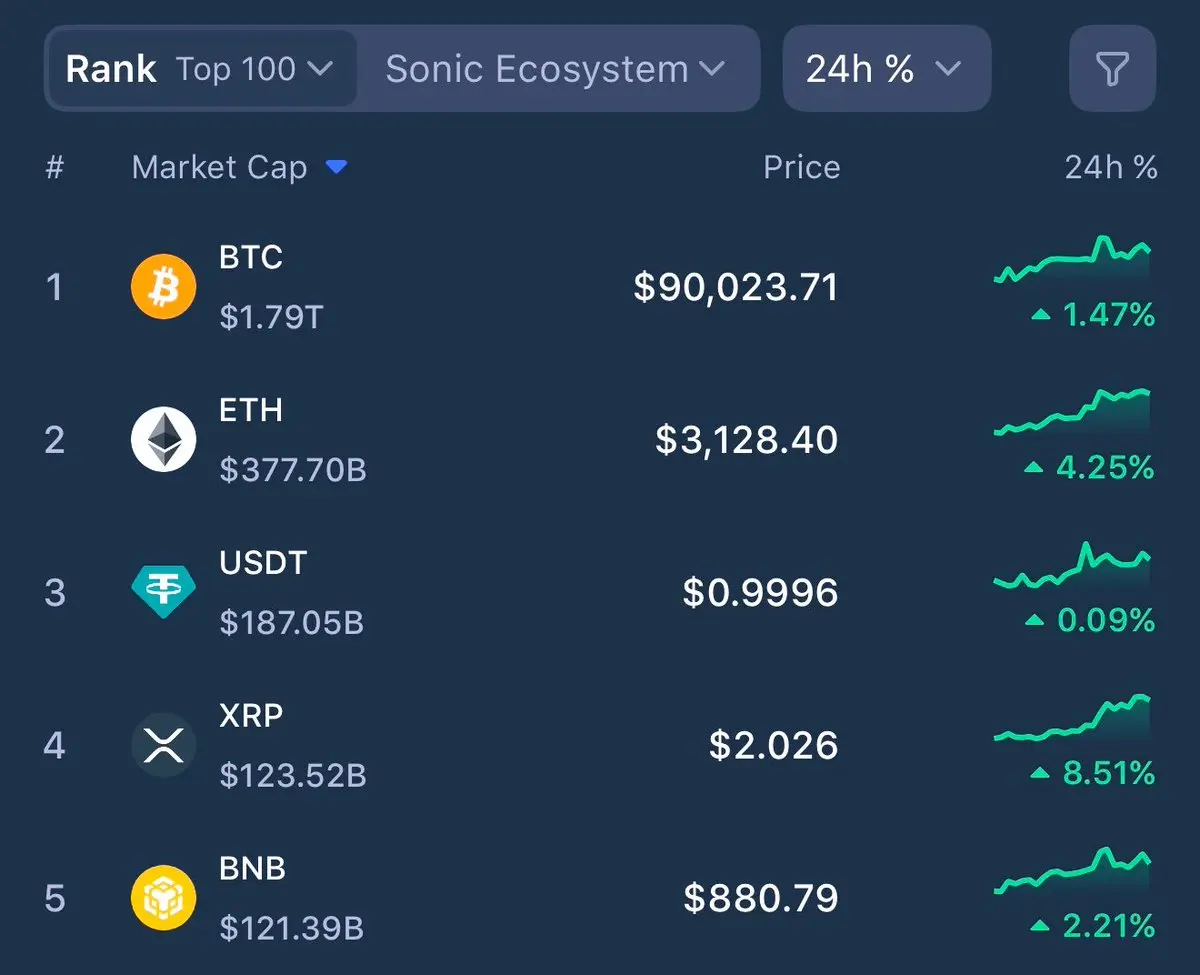This screenshot has width=1200, height=975.
Task: Click the Bitcoin coin logo icon
Action: [x=163, y=288]
